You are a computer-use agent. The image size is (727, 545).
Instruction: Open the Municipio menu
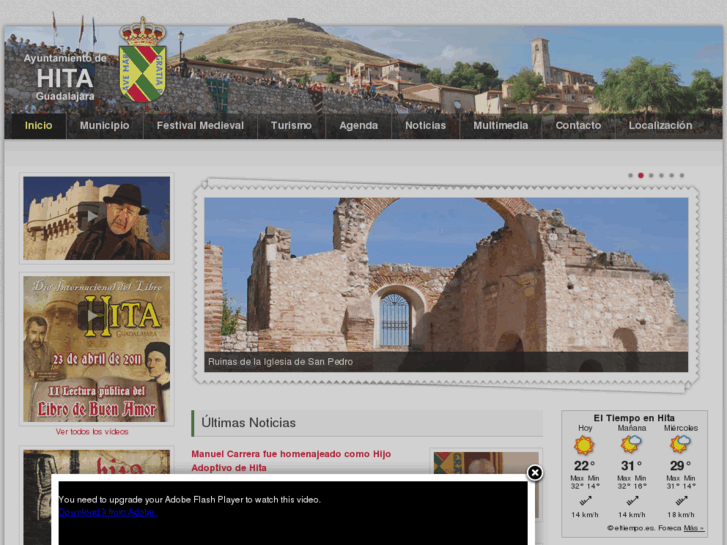pyautogui.click(x=104, y=125)
